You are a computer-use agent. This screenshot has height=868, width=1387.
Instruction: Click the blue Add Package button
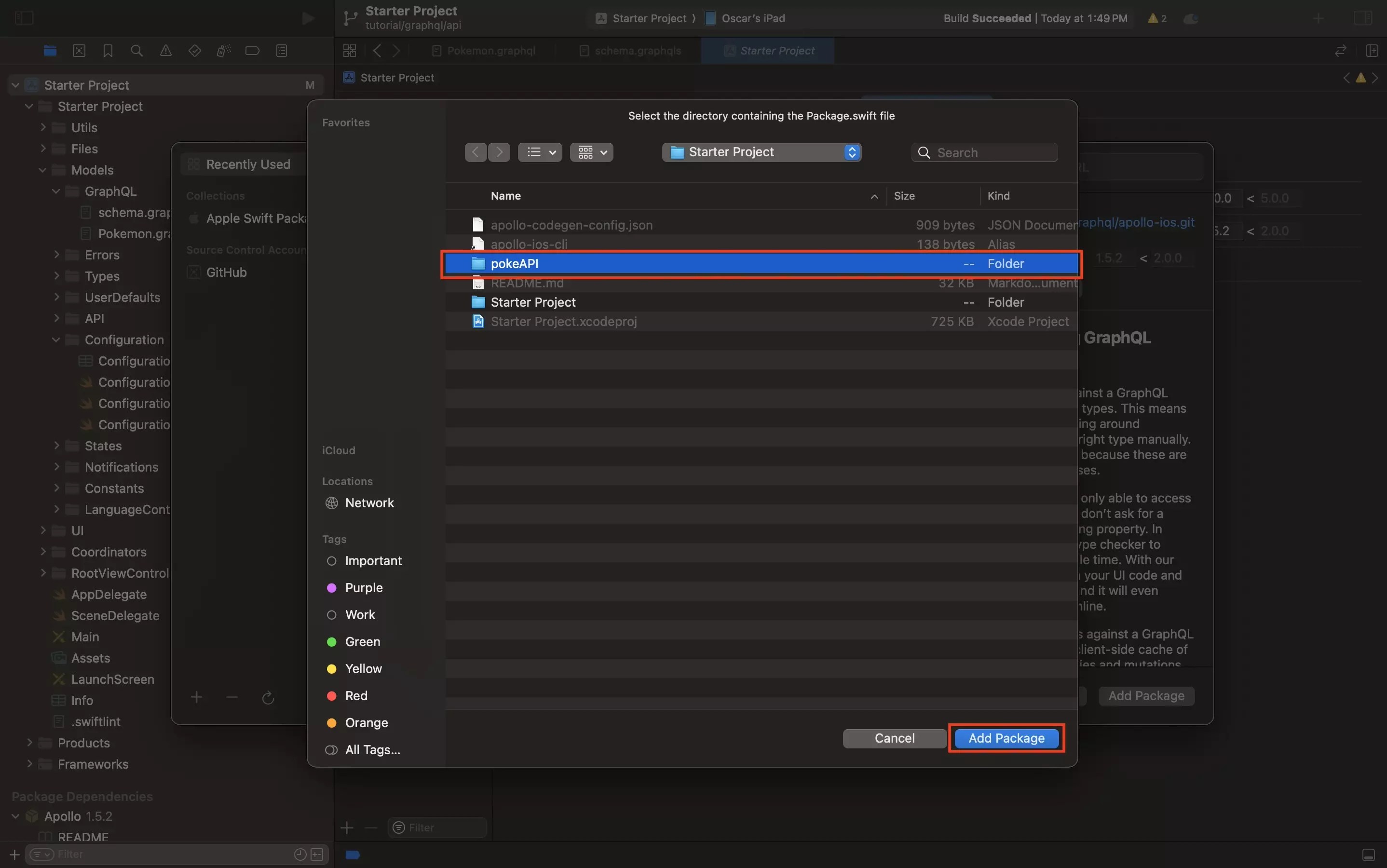click(x=1006, y=738)
